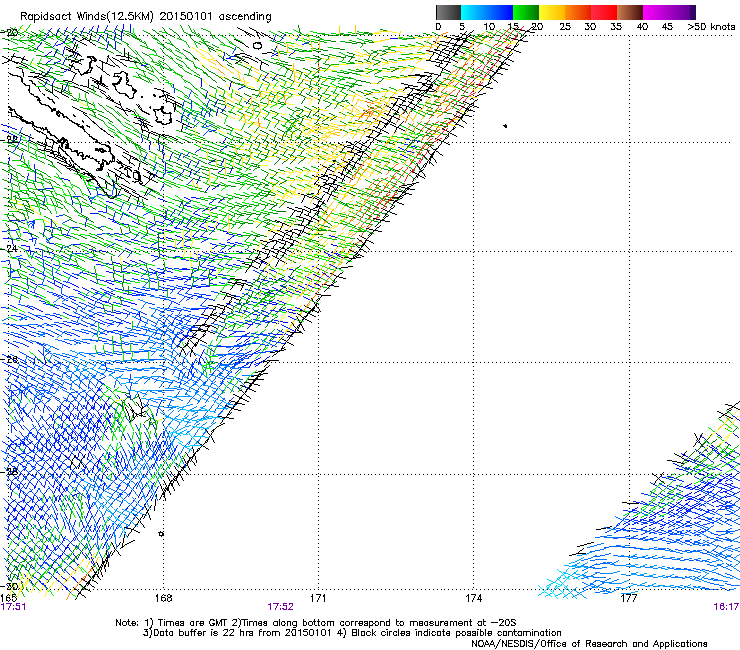This screenshot has height=650, width=740.
Task: Click latitude label '-24'
Action: (10, 248)
